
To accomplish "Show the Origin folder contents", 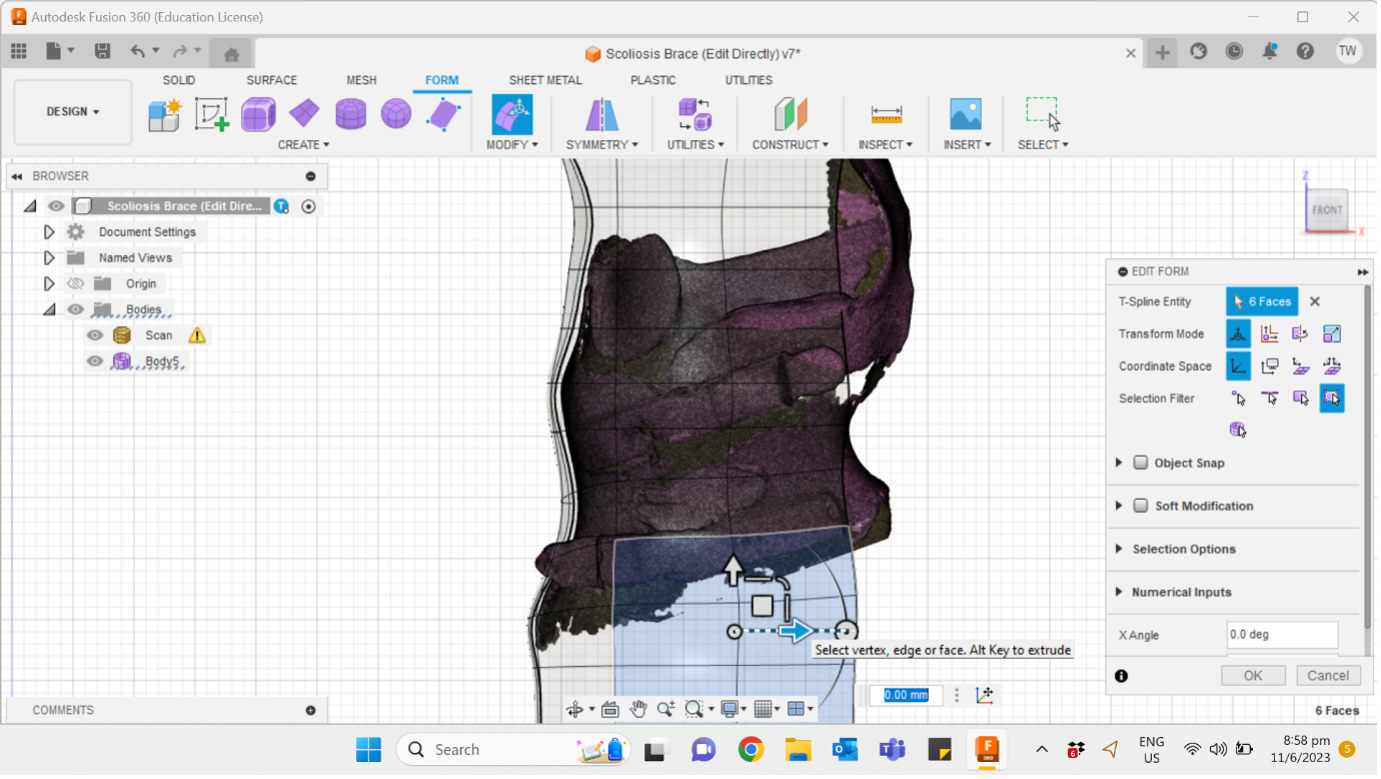I will [x=49, y=283].
